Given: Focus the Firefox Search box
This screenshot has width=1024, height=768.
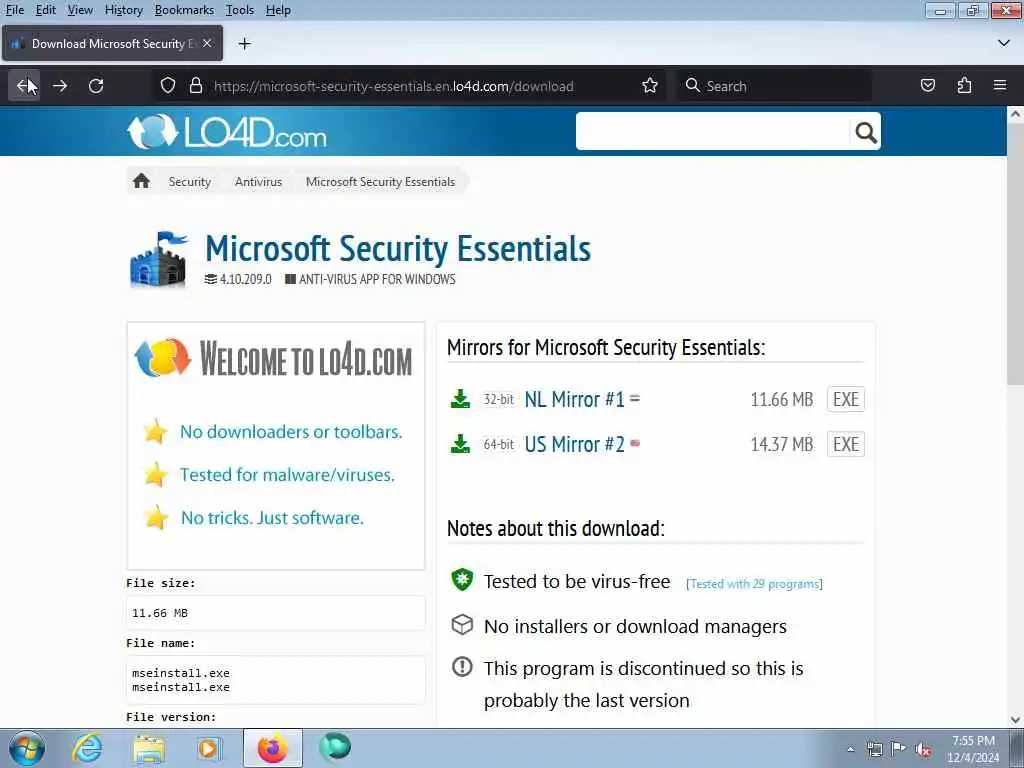Looking at the screenshot, I should click(x=773, y=86).
